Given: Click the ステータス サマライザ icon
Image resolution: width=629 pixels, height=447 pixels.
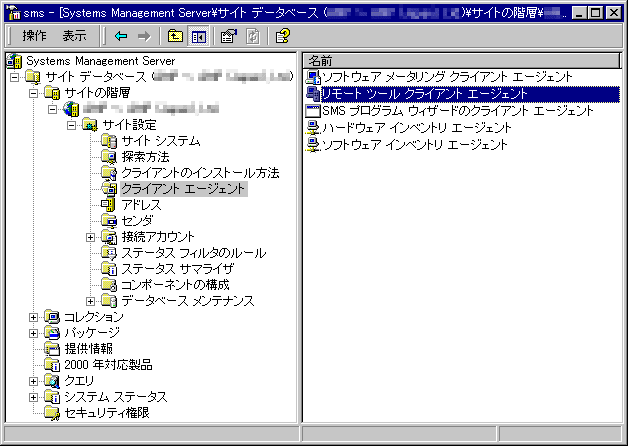Looking at the screenshot, I should [x=109, y=269].
